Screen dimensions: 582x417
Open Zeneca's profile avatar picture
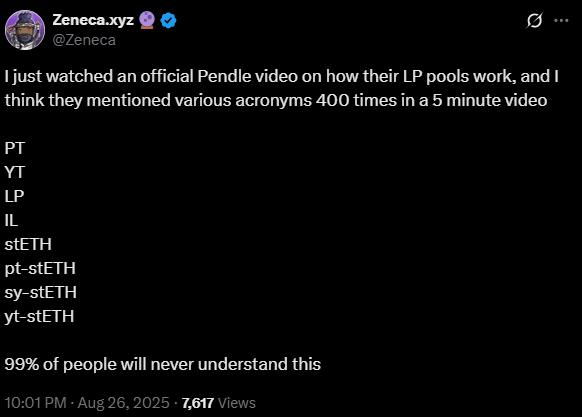pyautogui.click(x=25, y=30)
